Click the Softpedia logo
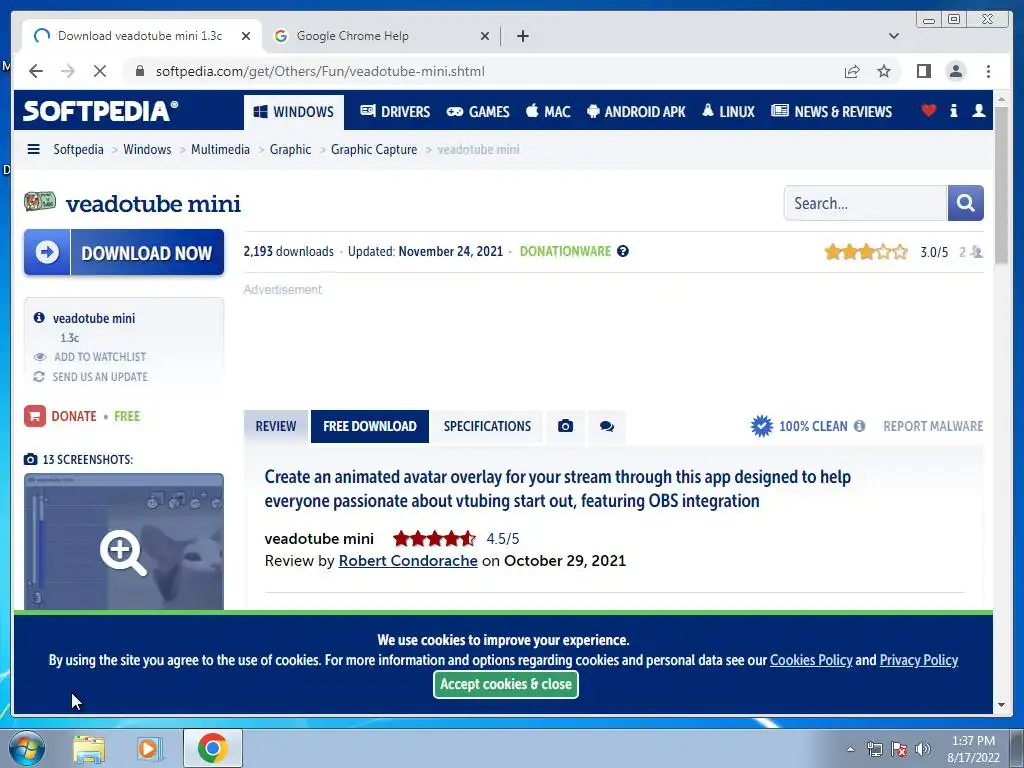The width and height of the screenshot is (1024, 768). click(100, 111)
